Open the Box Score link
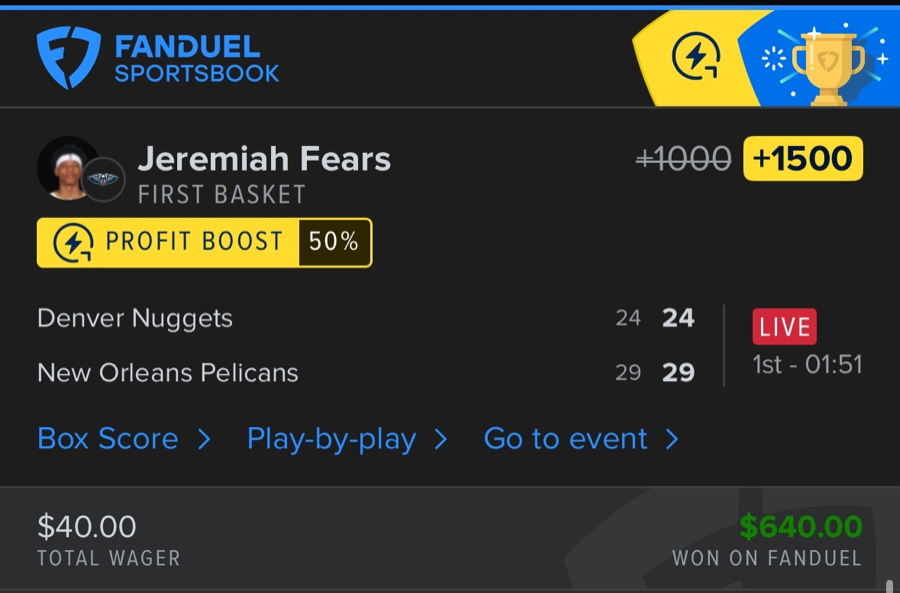The width and height of the screenshot is (900, 593). pyautogui.click(x=108, y=439)
